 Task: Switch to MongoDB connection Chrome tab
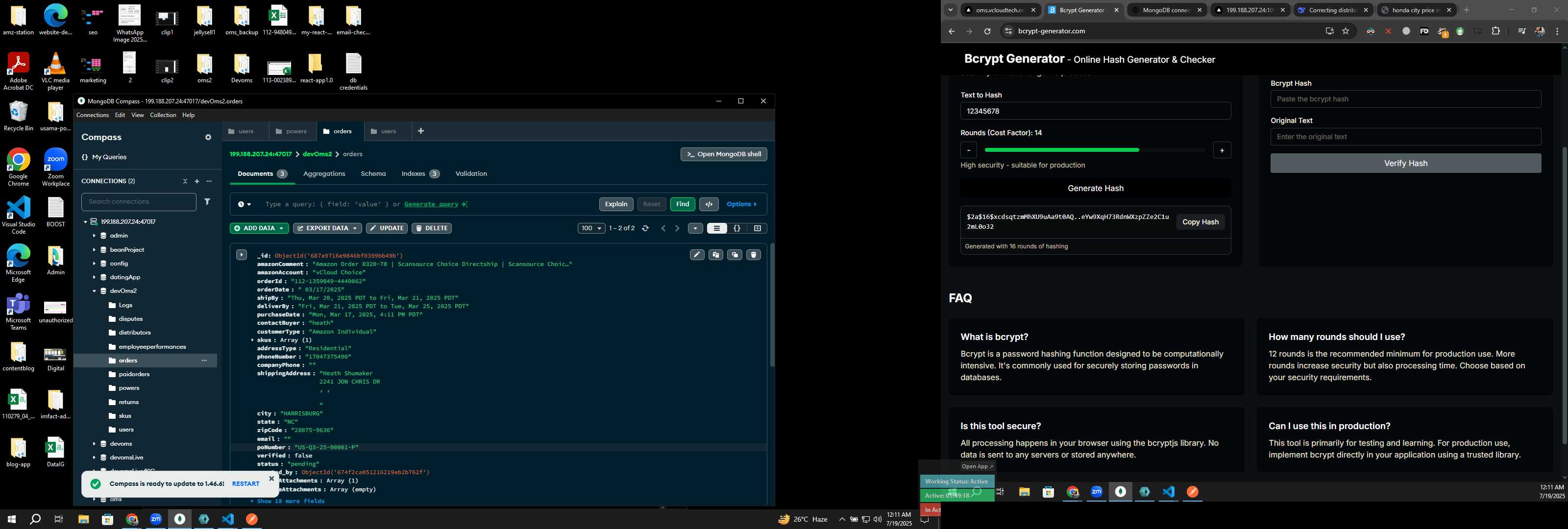click(1166, 10)
